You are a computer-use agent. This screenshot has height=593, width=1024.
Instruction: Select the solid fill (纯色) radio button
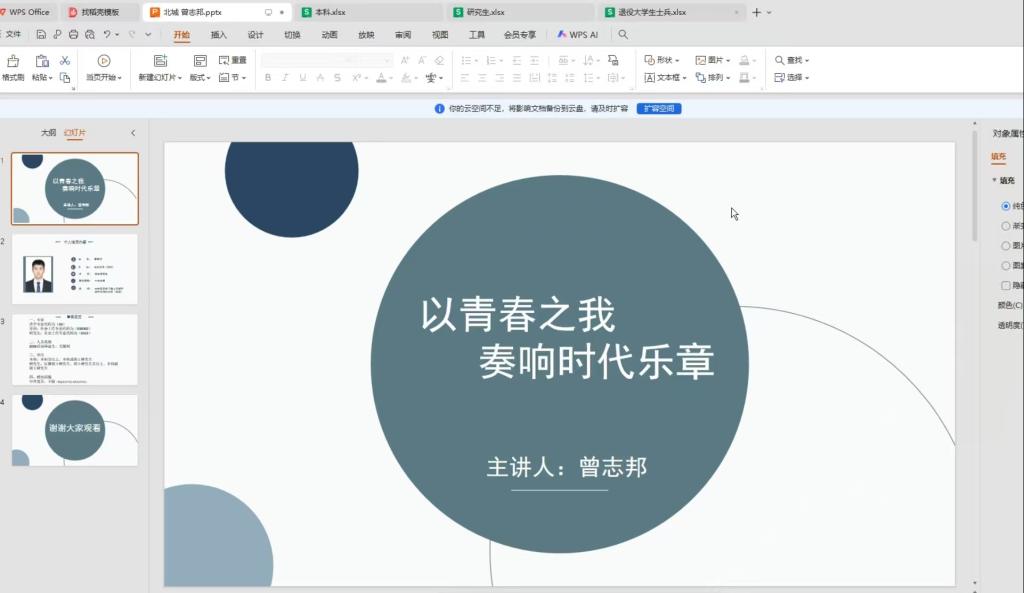[1006, 206]
